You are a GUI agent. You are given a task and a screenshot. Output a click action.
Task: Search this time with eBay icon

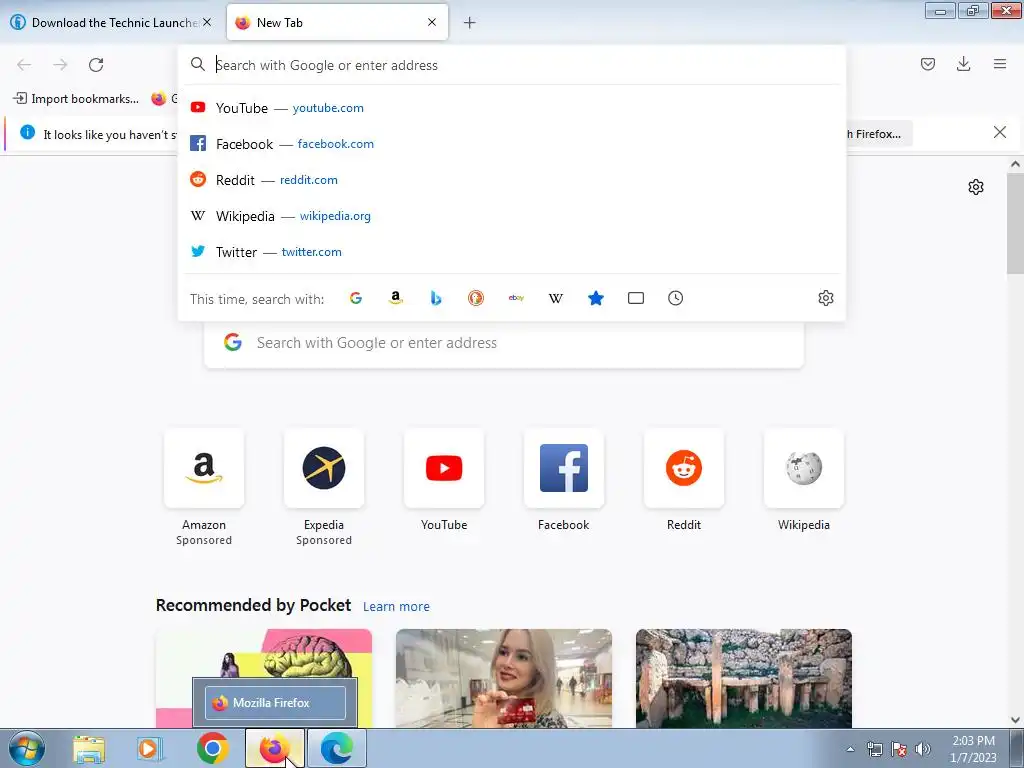[x=516, y=298]
